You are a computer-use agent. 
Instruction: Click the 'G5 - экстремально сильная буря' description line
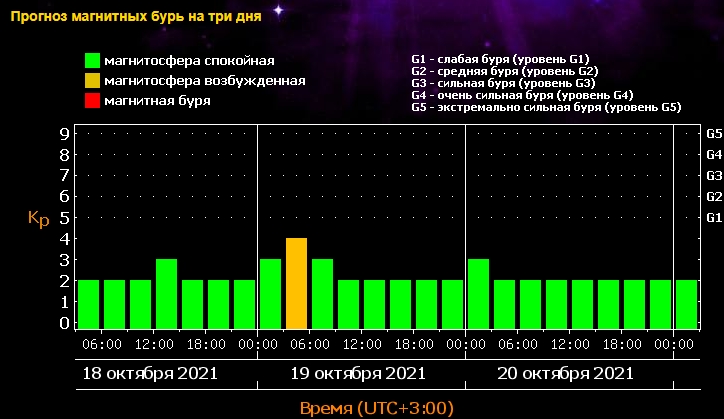point(546,106)
